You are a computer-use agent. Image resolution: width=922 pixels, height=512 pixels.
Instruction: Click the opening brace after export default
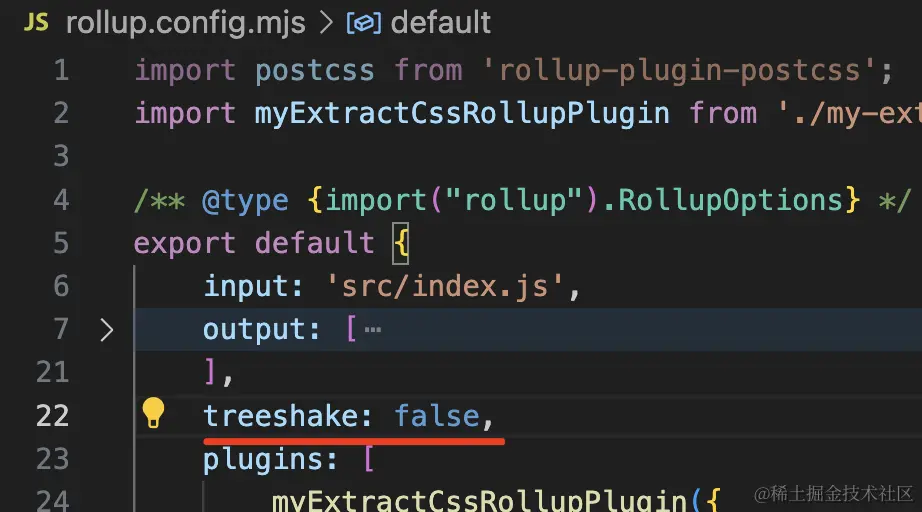[x=401, y=243]
